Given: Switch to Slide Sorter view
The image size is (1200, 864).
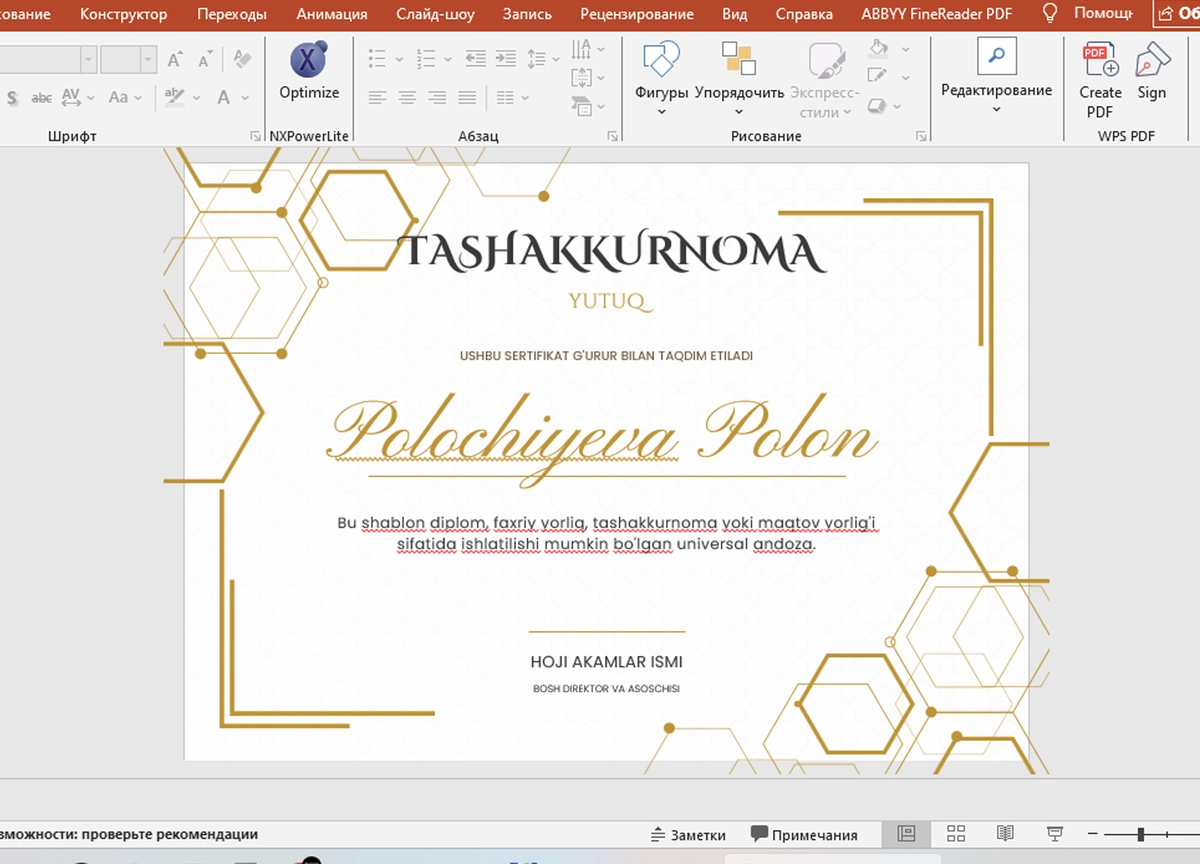Looking at the screenshot, I should coord(956,834).
